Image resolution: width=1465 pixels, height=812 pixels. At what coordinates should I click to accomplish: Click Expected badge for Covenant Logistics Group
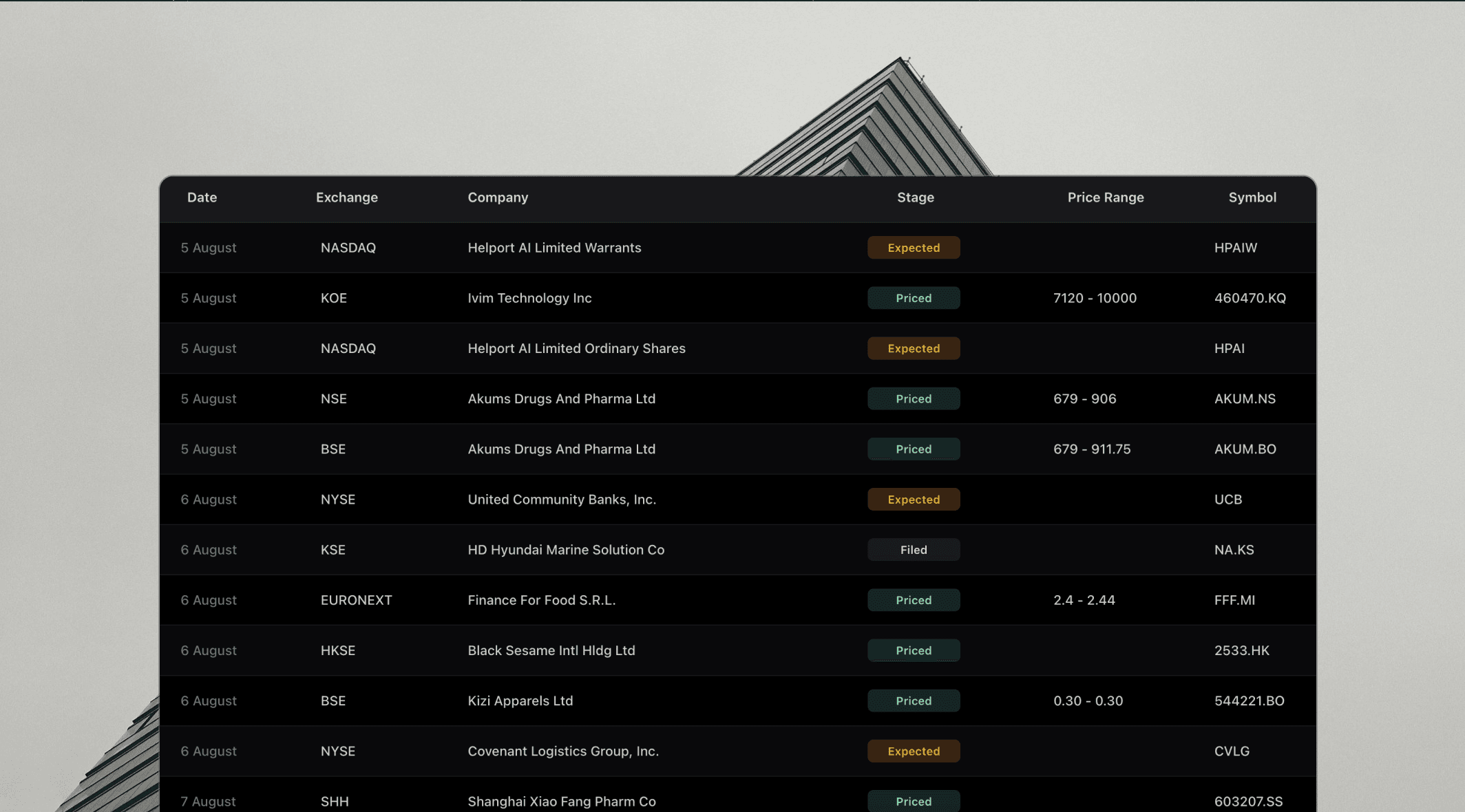coord(913,751)
